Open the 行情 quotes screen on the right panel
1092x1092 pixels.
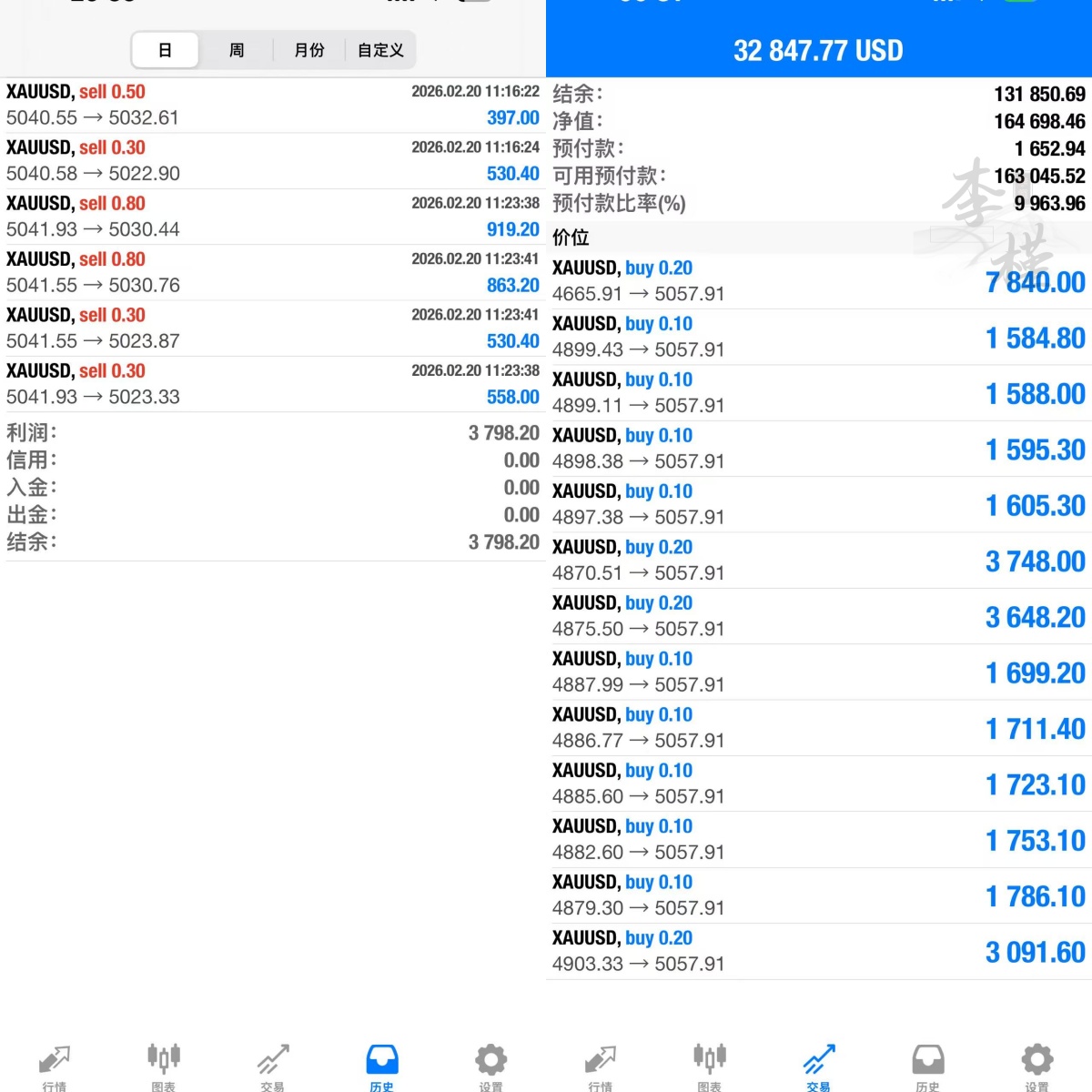pos(600,1065)
